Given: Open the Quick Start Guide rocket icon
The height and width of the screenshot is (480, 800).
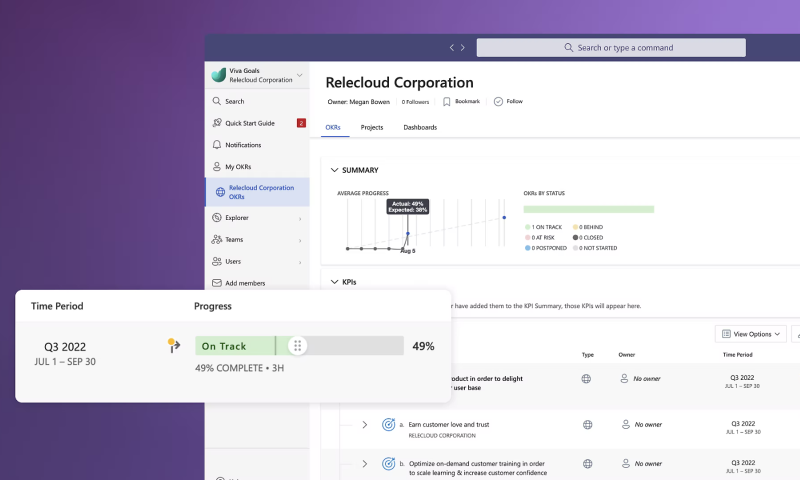Looking at the screenshot, I should coord(217,123).
